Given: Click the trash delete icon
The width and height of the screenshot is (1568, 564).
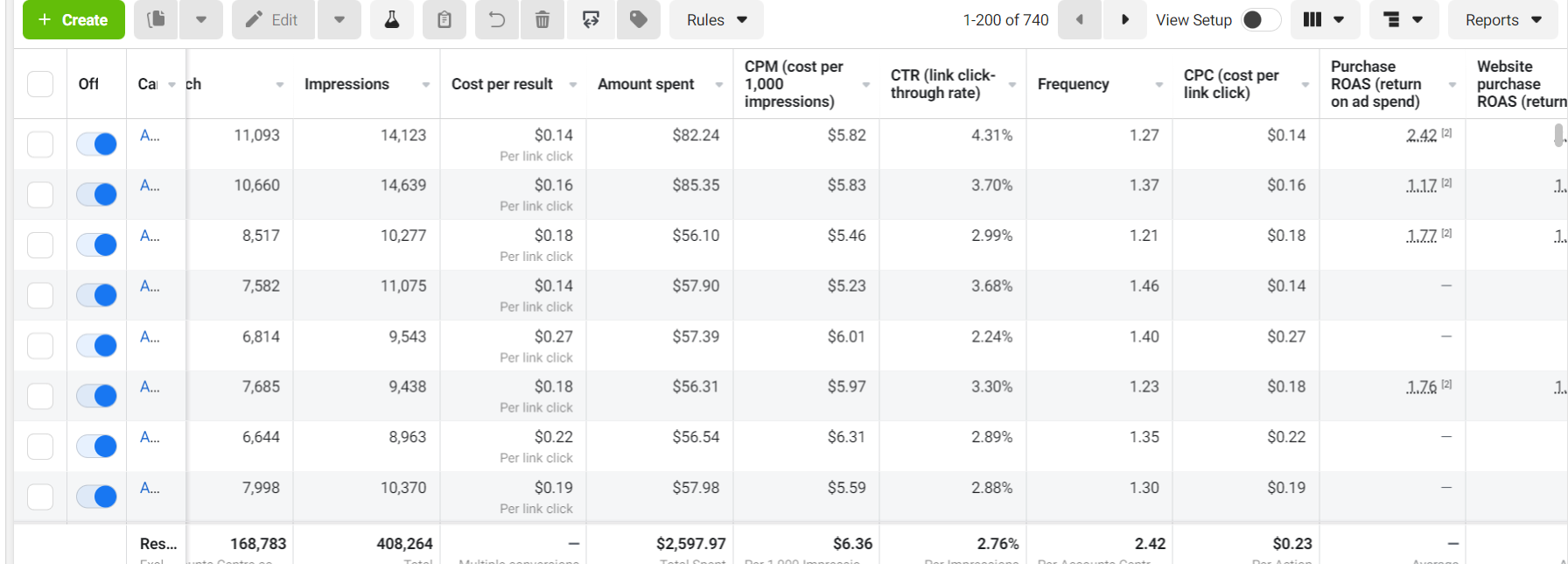Looking at the screenshot, I should point(542,19).
